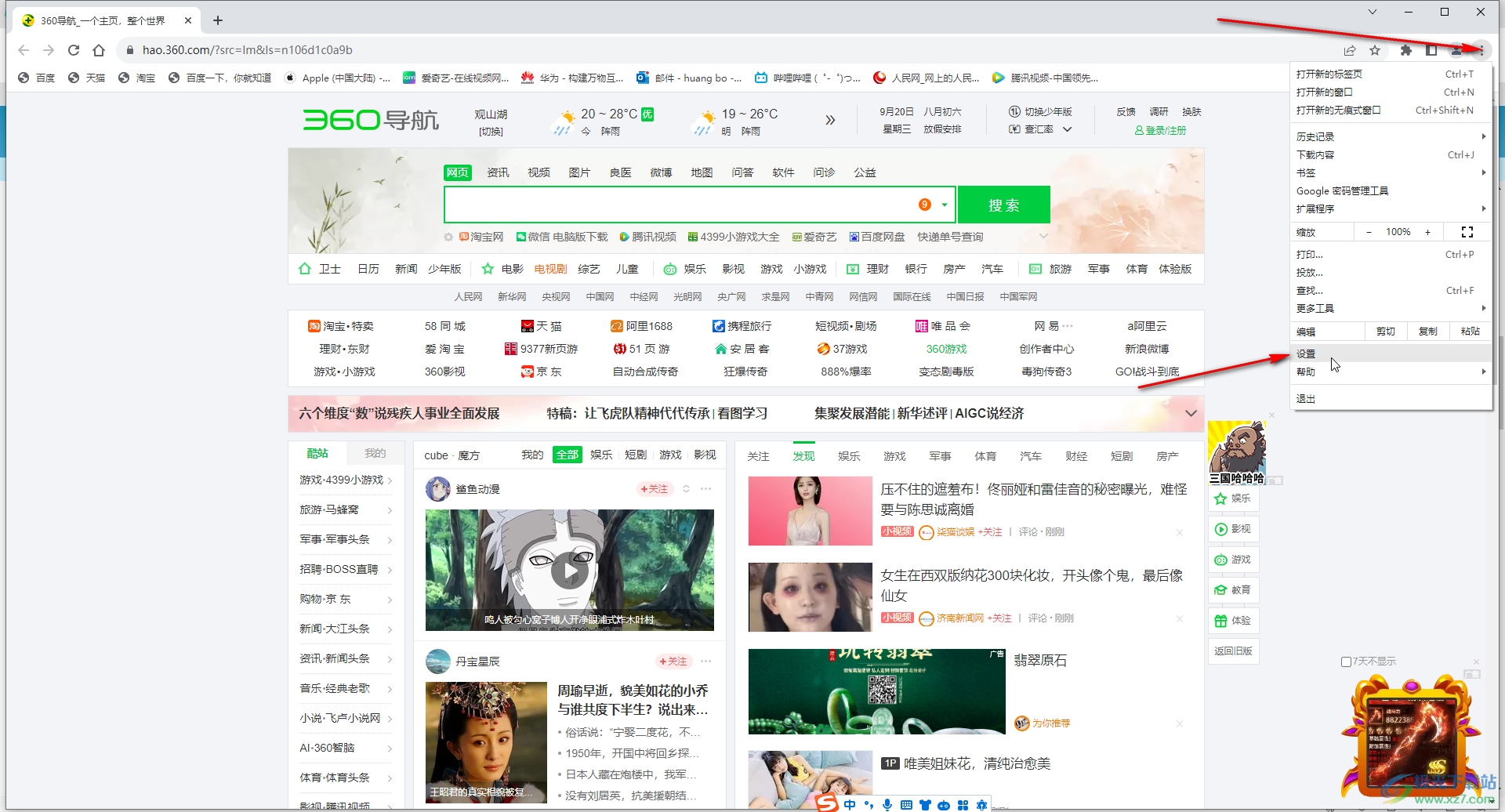Open more options on 丹宝星辰 card
The width and height of the screenshot is (1505, 812).
pyautogui.click(x=706, y=662)
